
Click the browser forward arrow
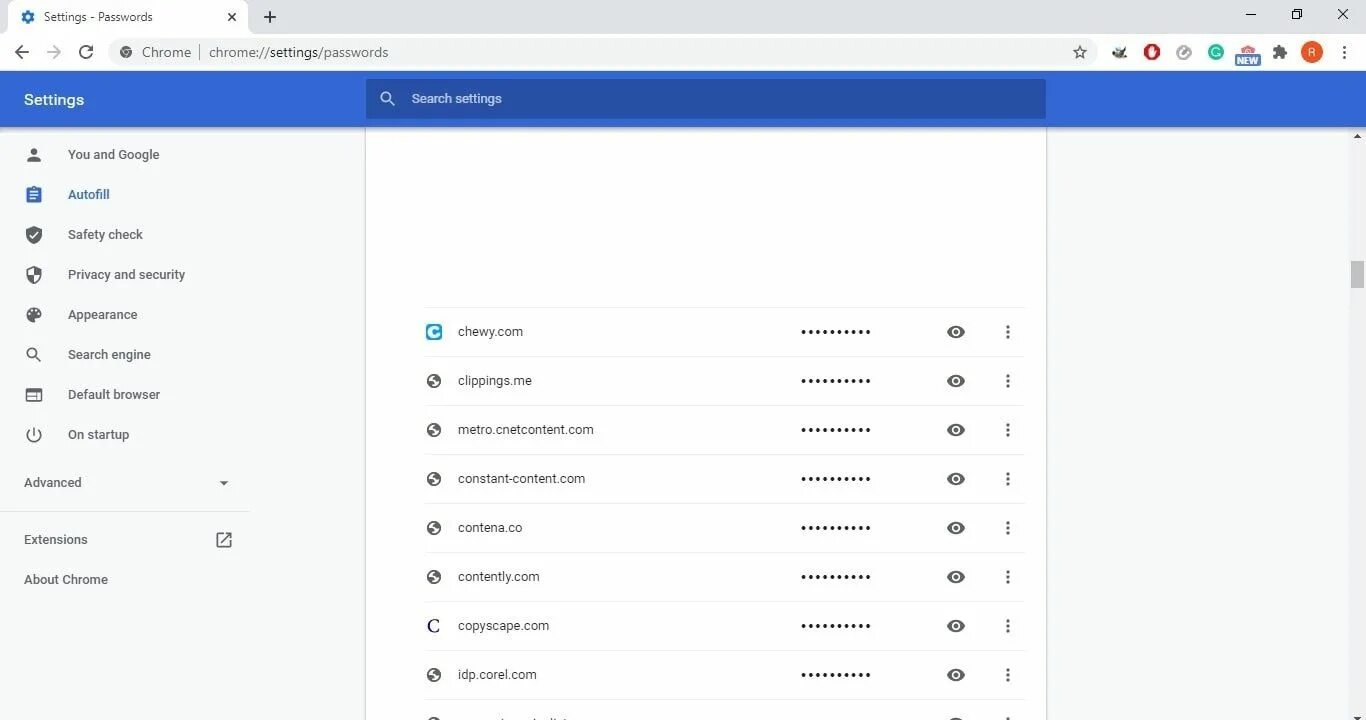pos(54,52)
